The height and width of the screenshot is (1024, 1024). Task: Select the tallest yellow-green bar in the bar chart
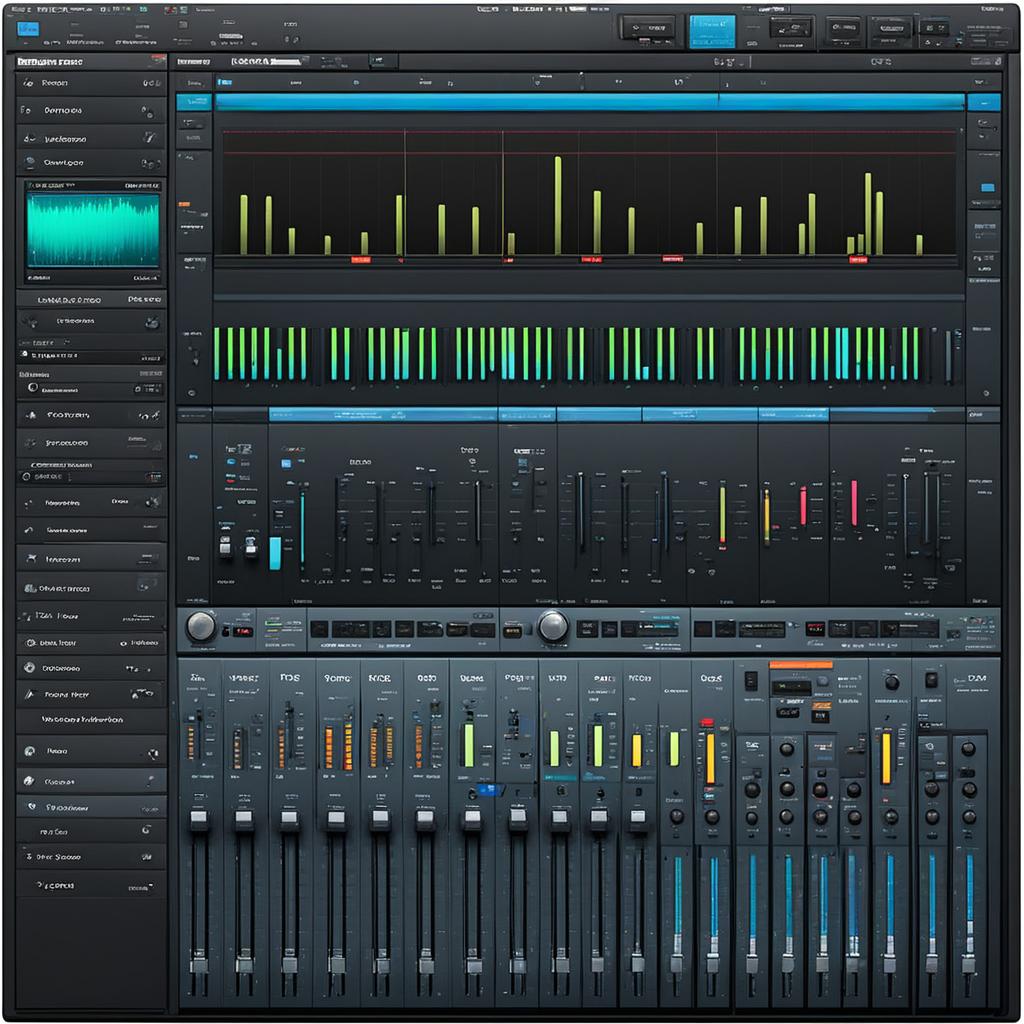click(558, 205)
